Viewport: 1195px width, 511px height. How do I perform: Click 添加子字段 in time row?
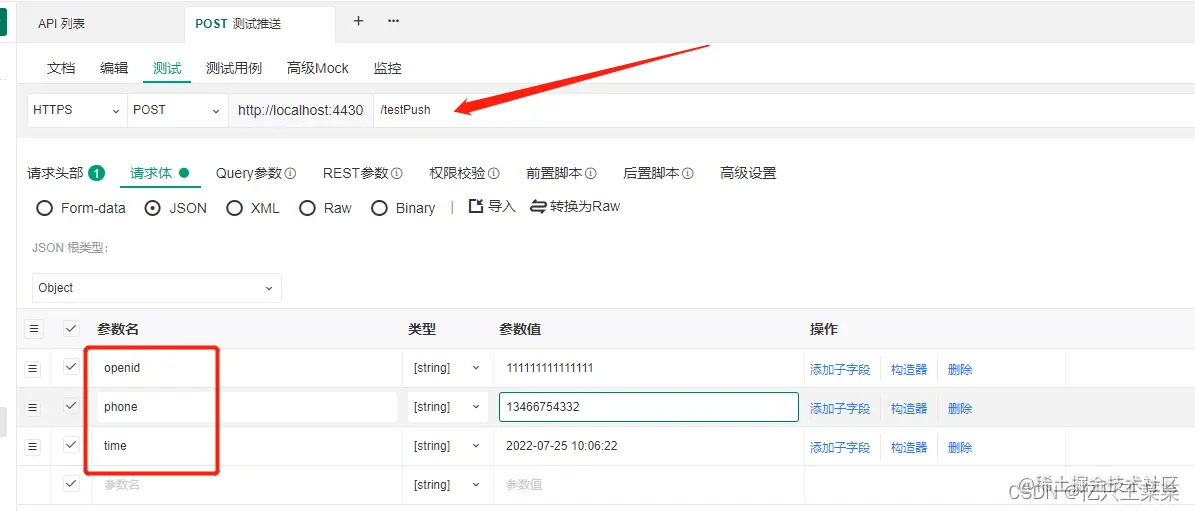[x=840, y=447]
